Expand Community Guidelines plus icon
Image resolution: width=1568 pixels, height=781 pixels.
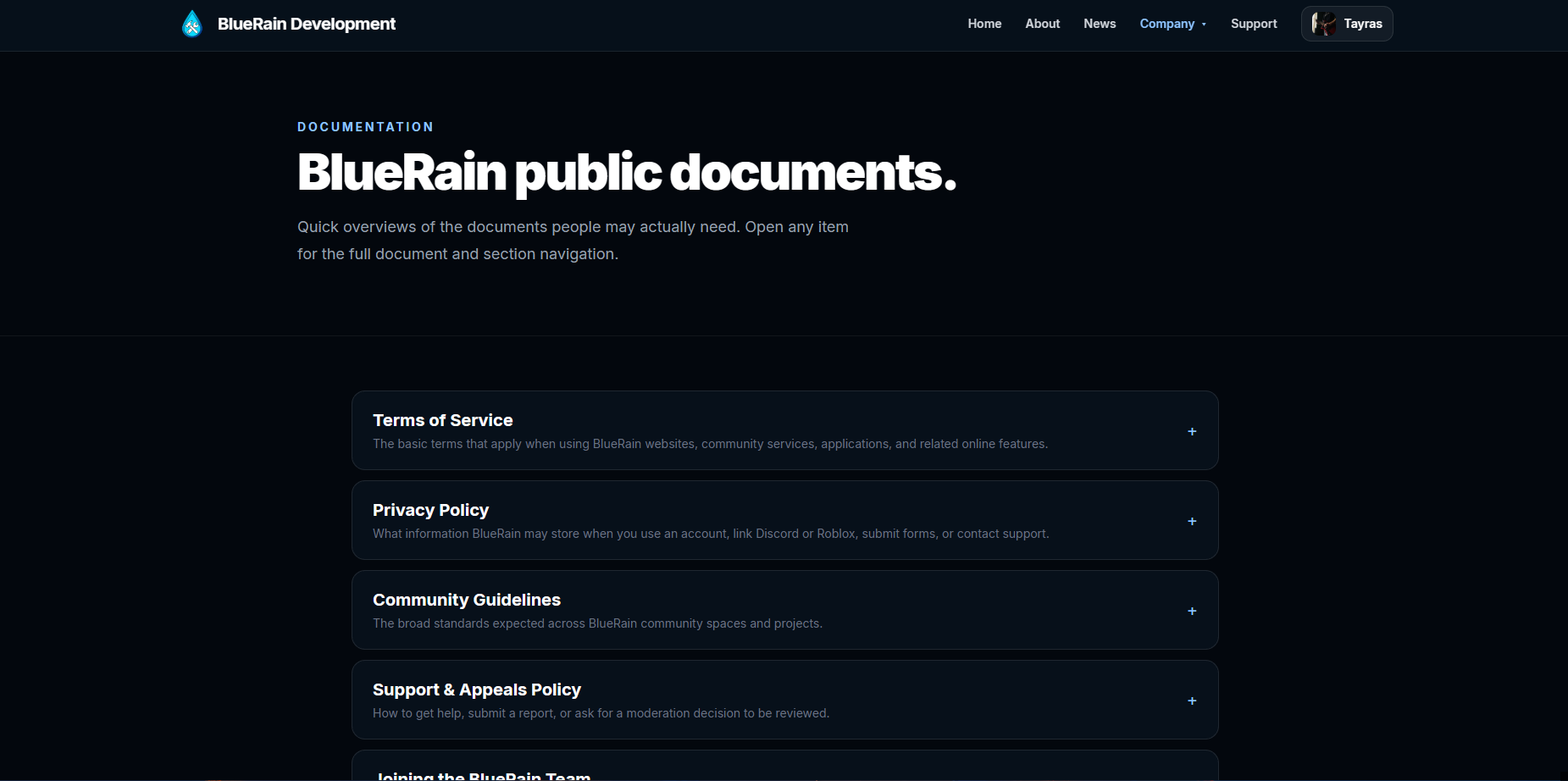pyautogui.click(x=1192, y=611)
